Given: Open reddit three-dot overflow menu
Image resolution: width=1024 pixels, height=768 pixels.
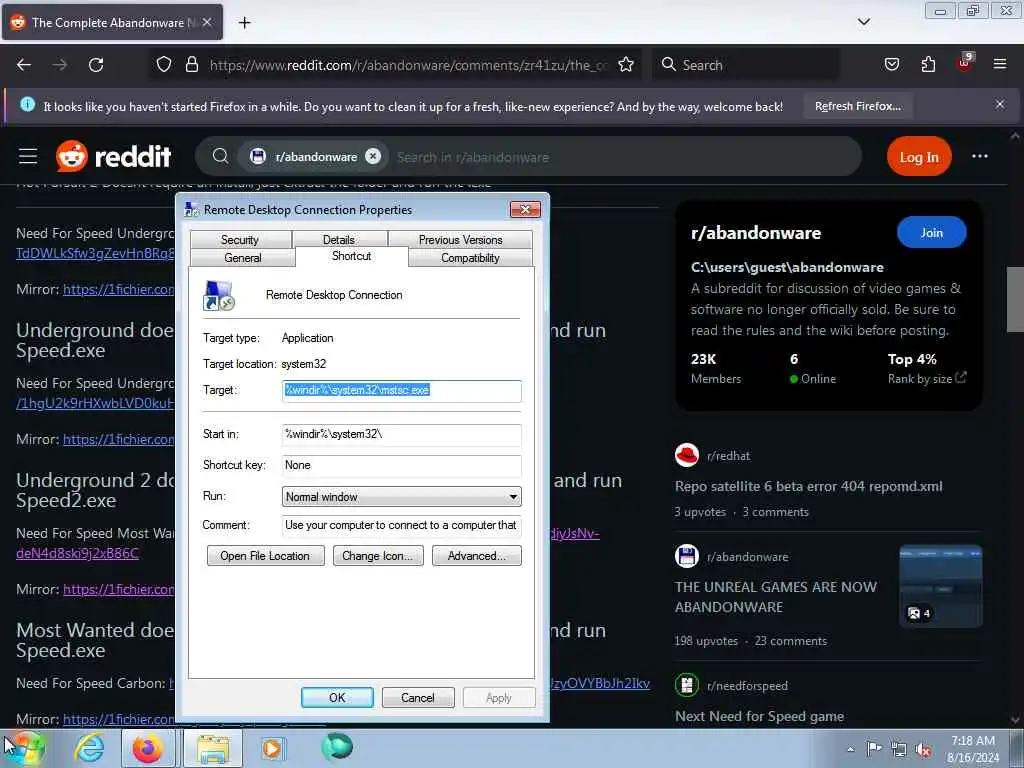Looking at the screenshot, I should coord(980,156).
